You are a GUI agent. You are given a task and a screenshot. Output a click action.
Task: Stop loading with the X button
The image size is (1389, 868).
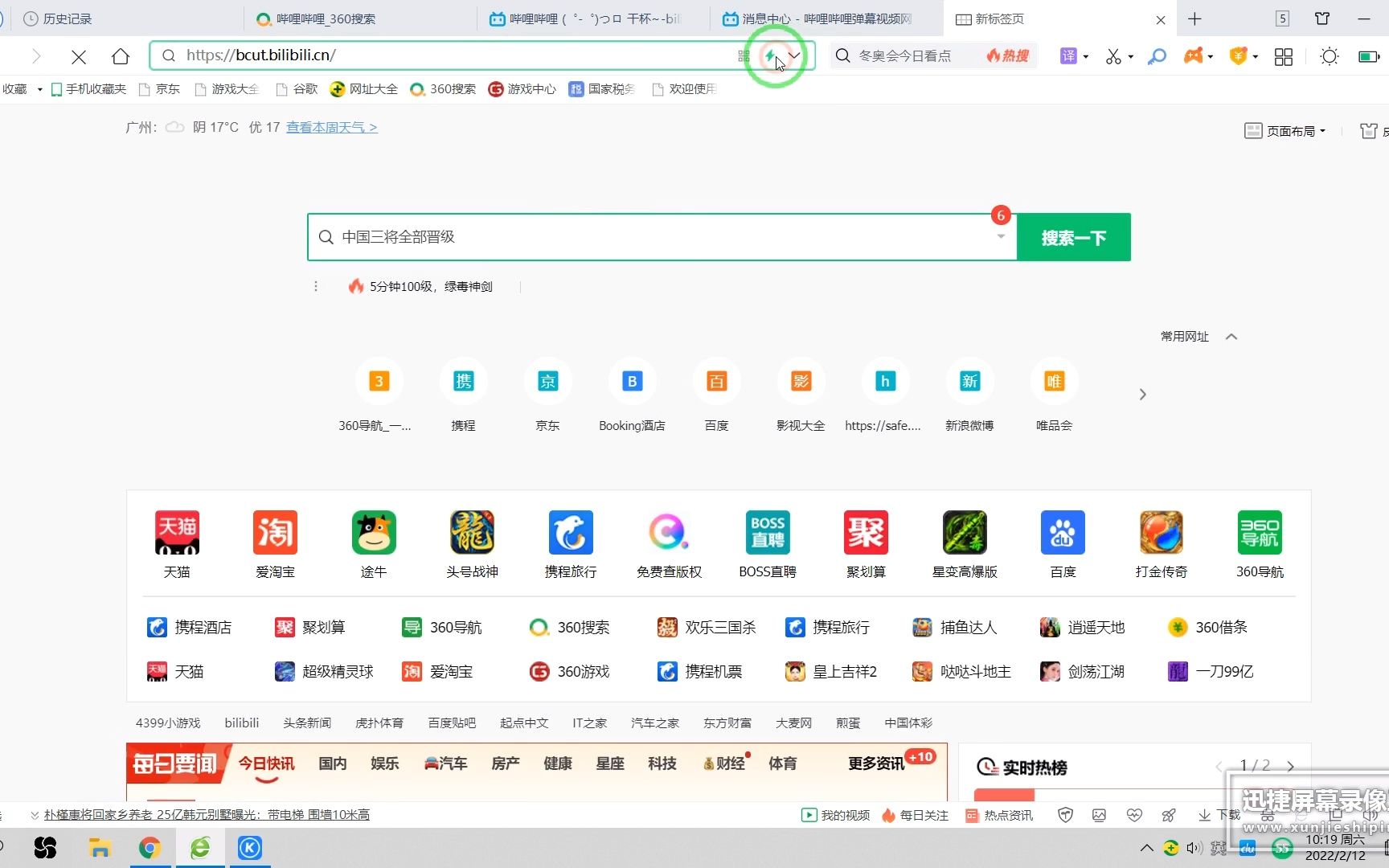78,56
